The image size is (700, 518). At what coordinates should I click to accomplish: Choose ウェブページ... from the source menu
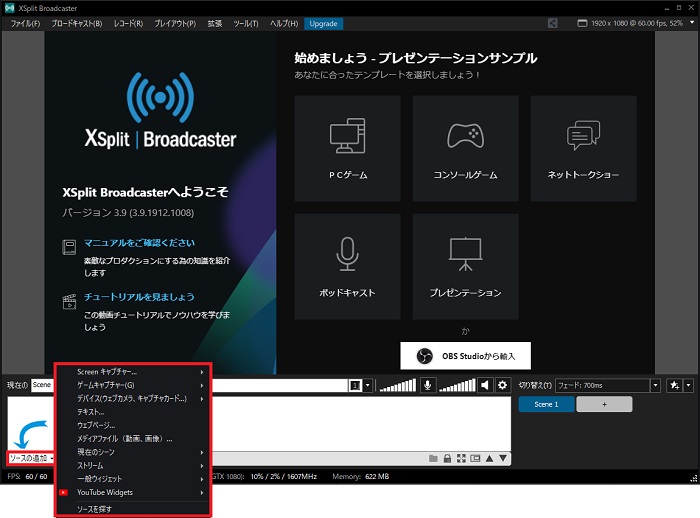click(133, 426)
